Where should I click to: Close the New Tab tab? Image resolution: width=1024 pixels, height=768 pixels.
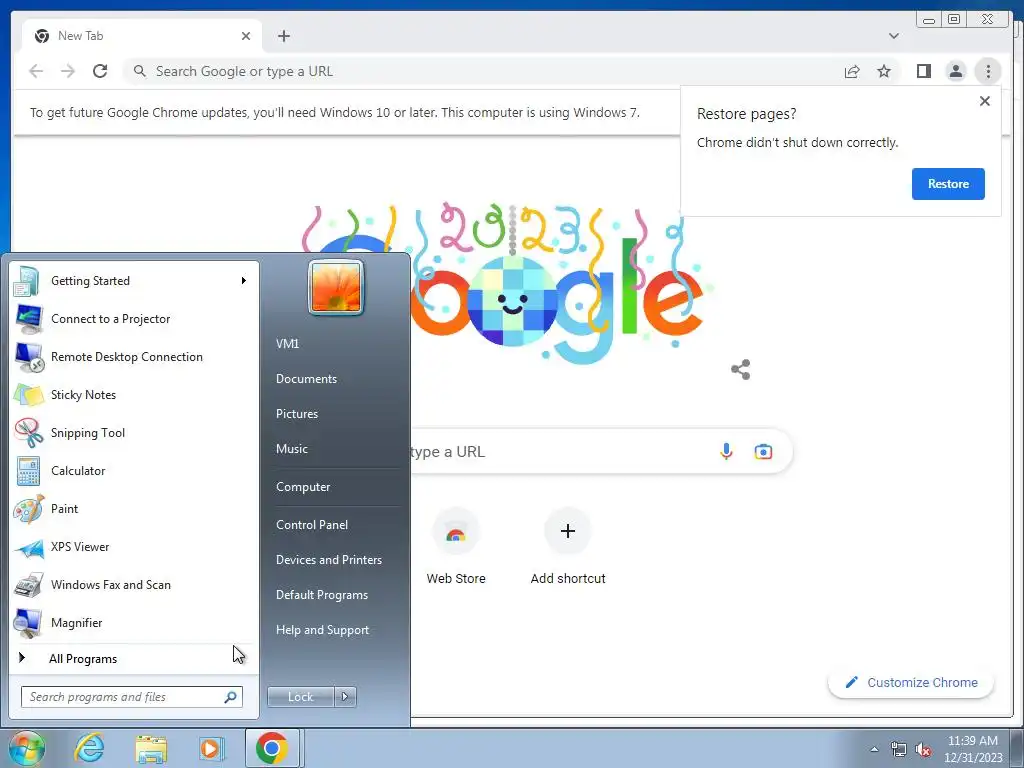246,36
